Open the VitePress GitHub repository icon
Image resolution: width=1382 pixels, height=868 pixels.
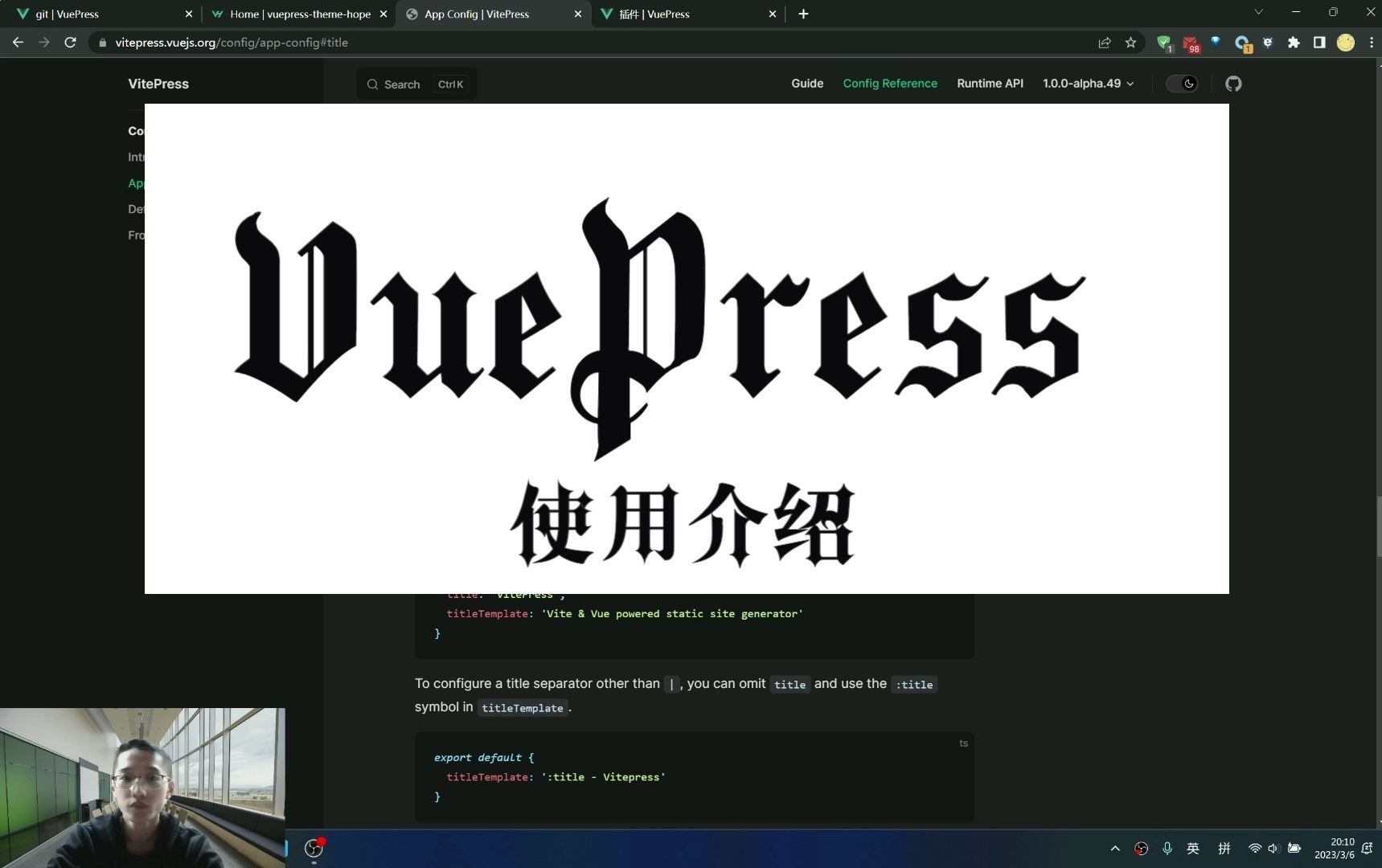1233,84
